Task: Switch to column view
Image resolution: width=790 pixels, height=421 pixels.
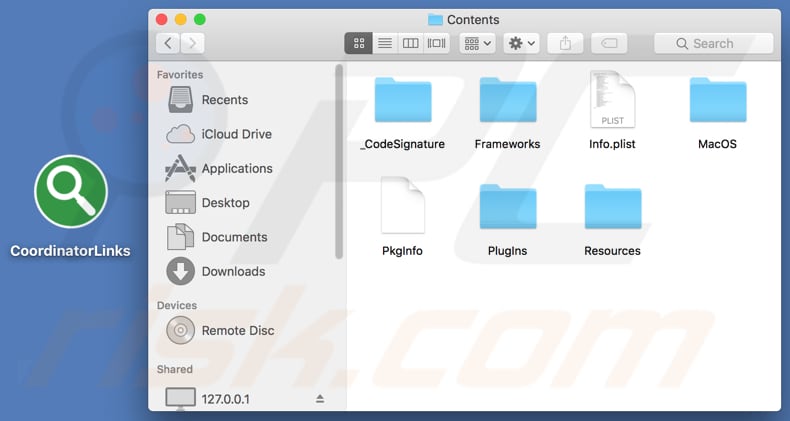Action: coord(411,43)
